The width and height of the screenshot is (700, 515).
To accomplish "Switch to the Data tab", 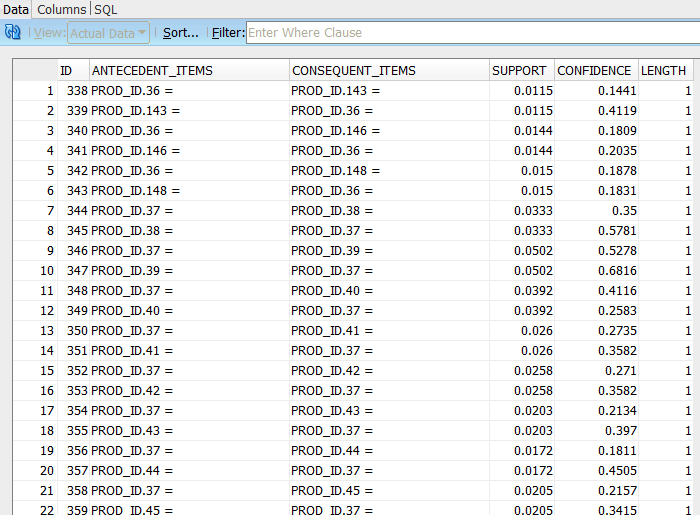I will pos(16,9).
